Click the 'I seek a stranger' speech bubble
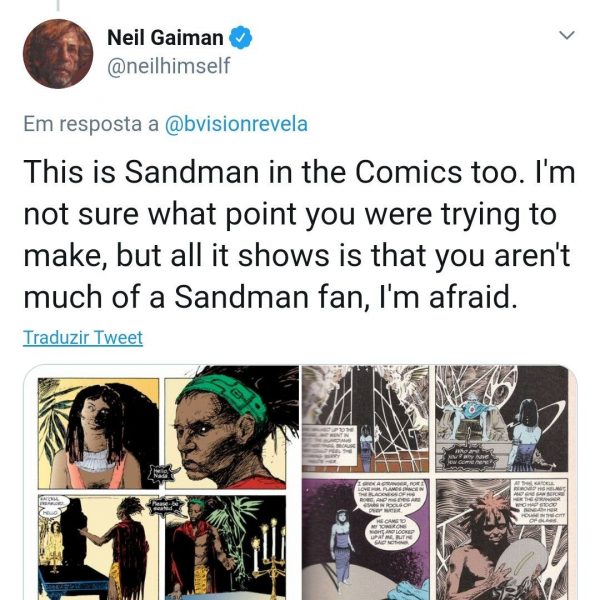Screen dimensions: 600x600 coord(390,496)
